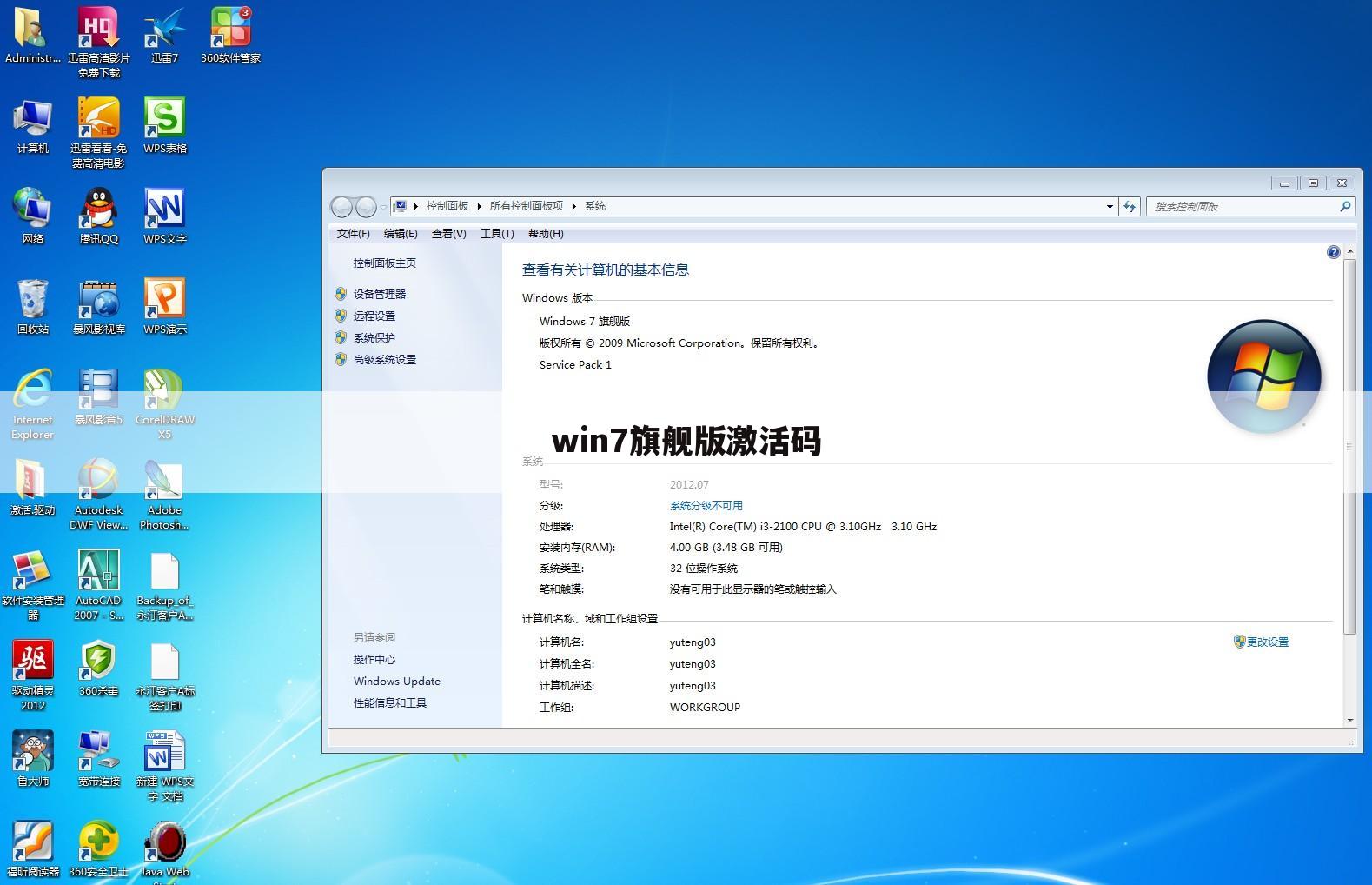The height and width of the screenshot is (885, 1372).
Task: Click the vertical scrollbar down arrow
Action: 1349,720
